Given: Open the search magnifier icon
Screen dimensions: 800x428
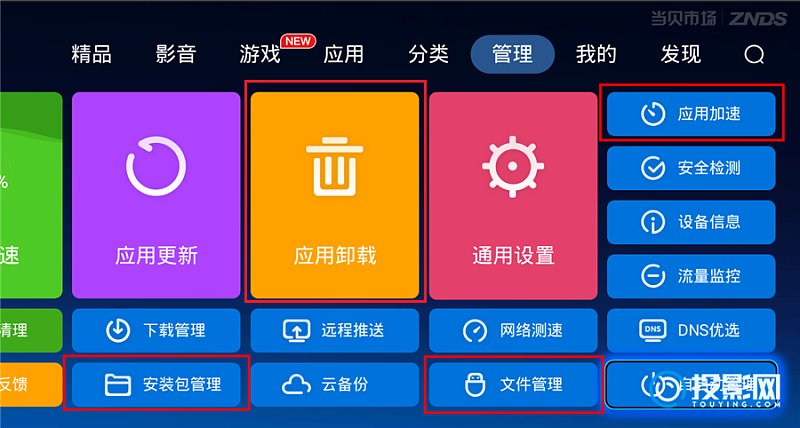Looking at the screenshot, I should 754,54.
